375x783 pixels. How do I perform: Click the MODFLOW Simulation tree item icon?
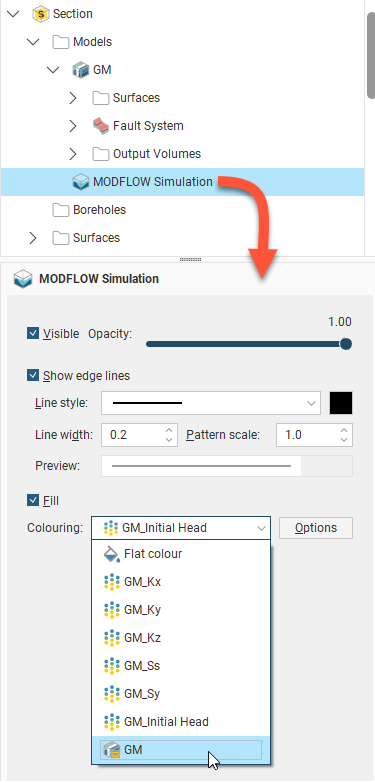pyautogui.click(x=81, y=182)
